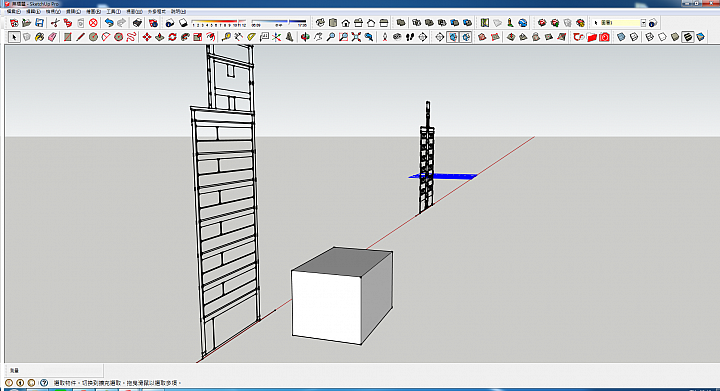720x391 pixels.
Task: Toggle Display Section Cuts
Action: [x=466, y=37]
